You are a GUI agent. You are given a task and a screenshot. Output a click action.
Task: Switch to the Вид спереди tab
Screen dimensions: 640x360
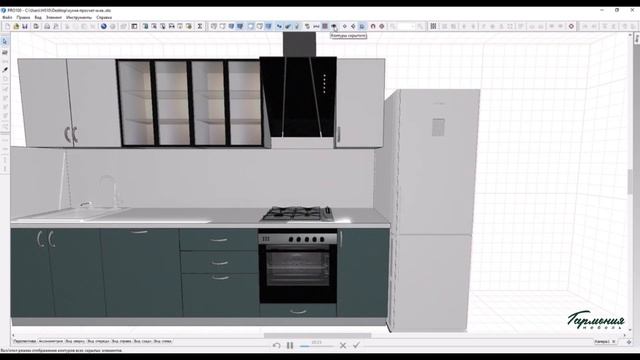click(x=98, y=341)
